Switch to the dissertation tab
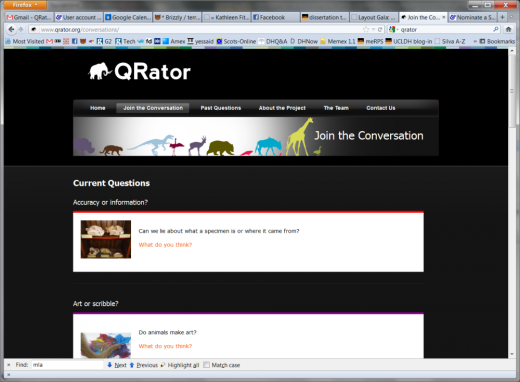520x382 pixels. point(325,17)
